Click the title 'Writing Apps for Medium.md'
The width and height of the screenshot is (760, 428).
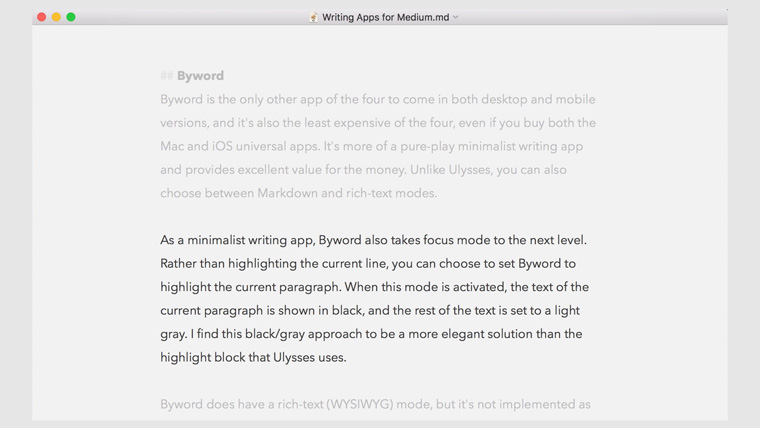tap(385, 17)
